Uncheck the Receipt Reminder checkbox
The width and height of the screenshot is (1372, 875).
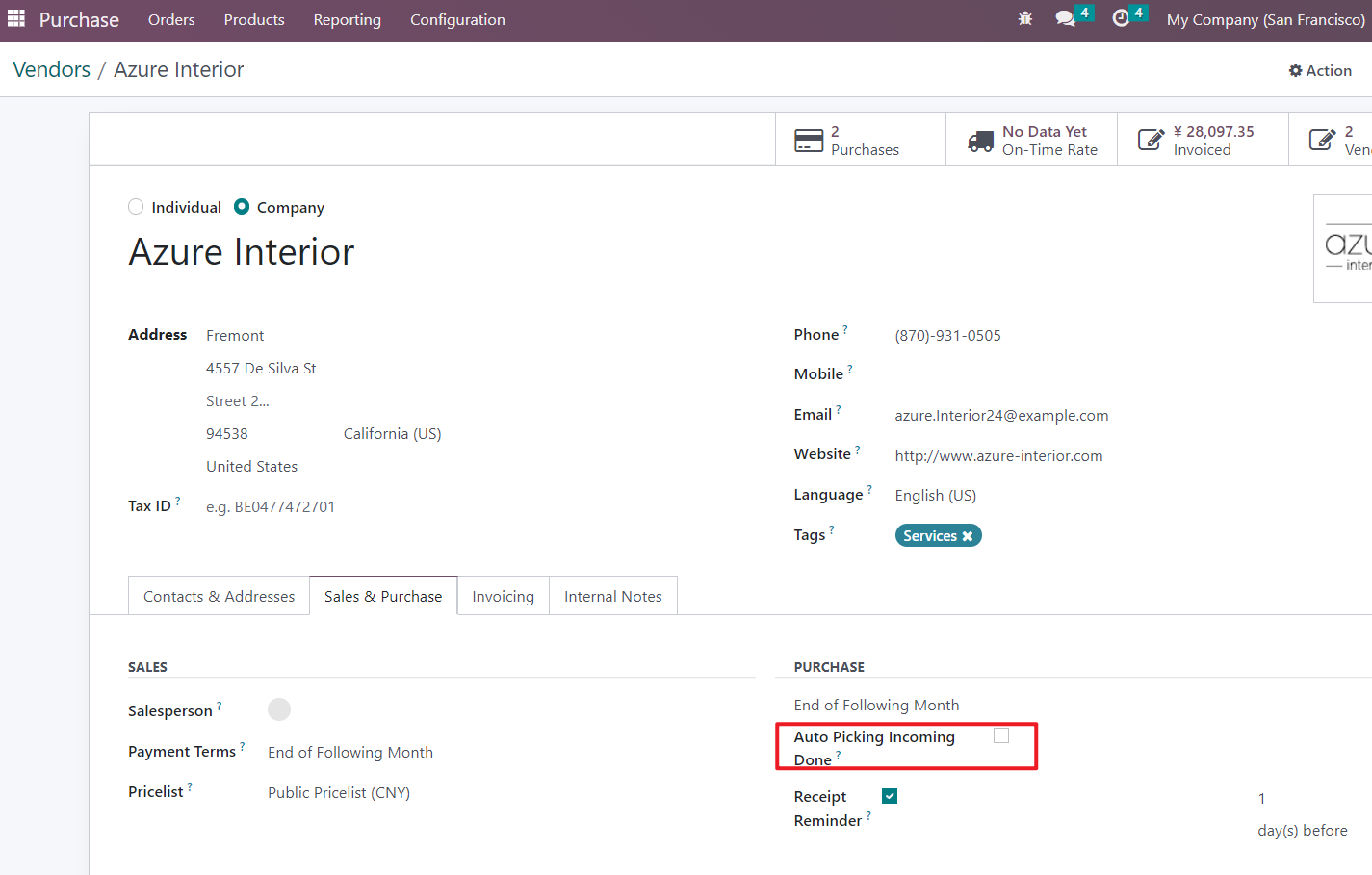pos(890,796)
